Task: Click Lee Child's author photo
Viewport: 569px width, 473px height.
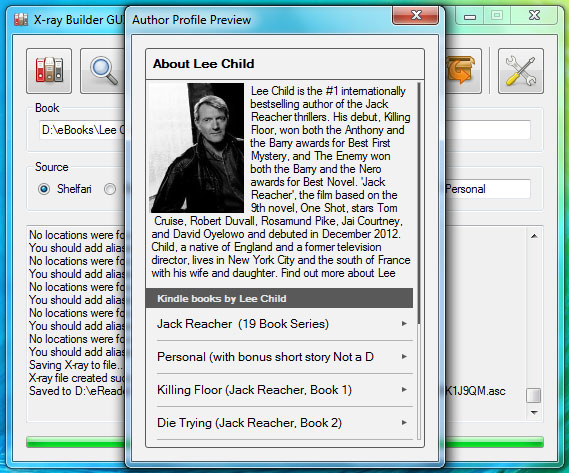Action: 197,148
